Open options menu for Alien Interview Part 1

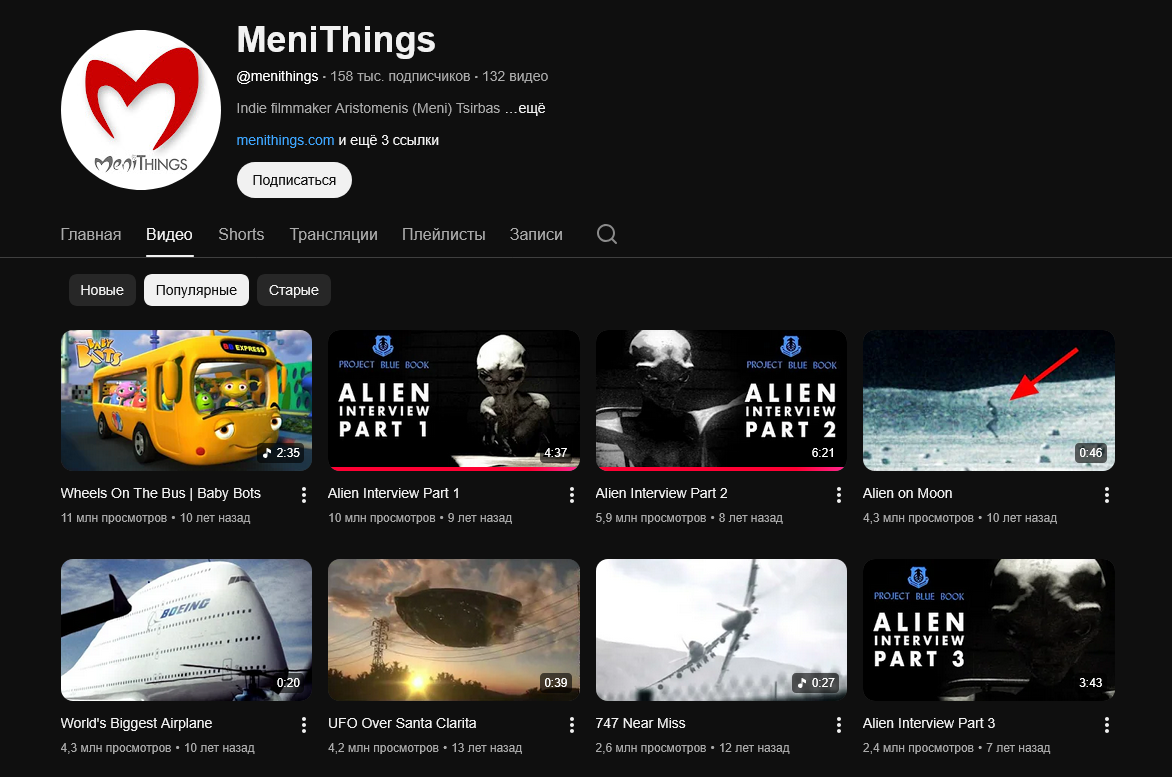click(571, 495)
